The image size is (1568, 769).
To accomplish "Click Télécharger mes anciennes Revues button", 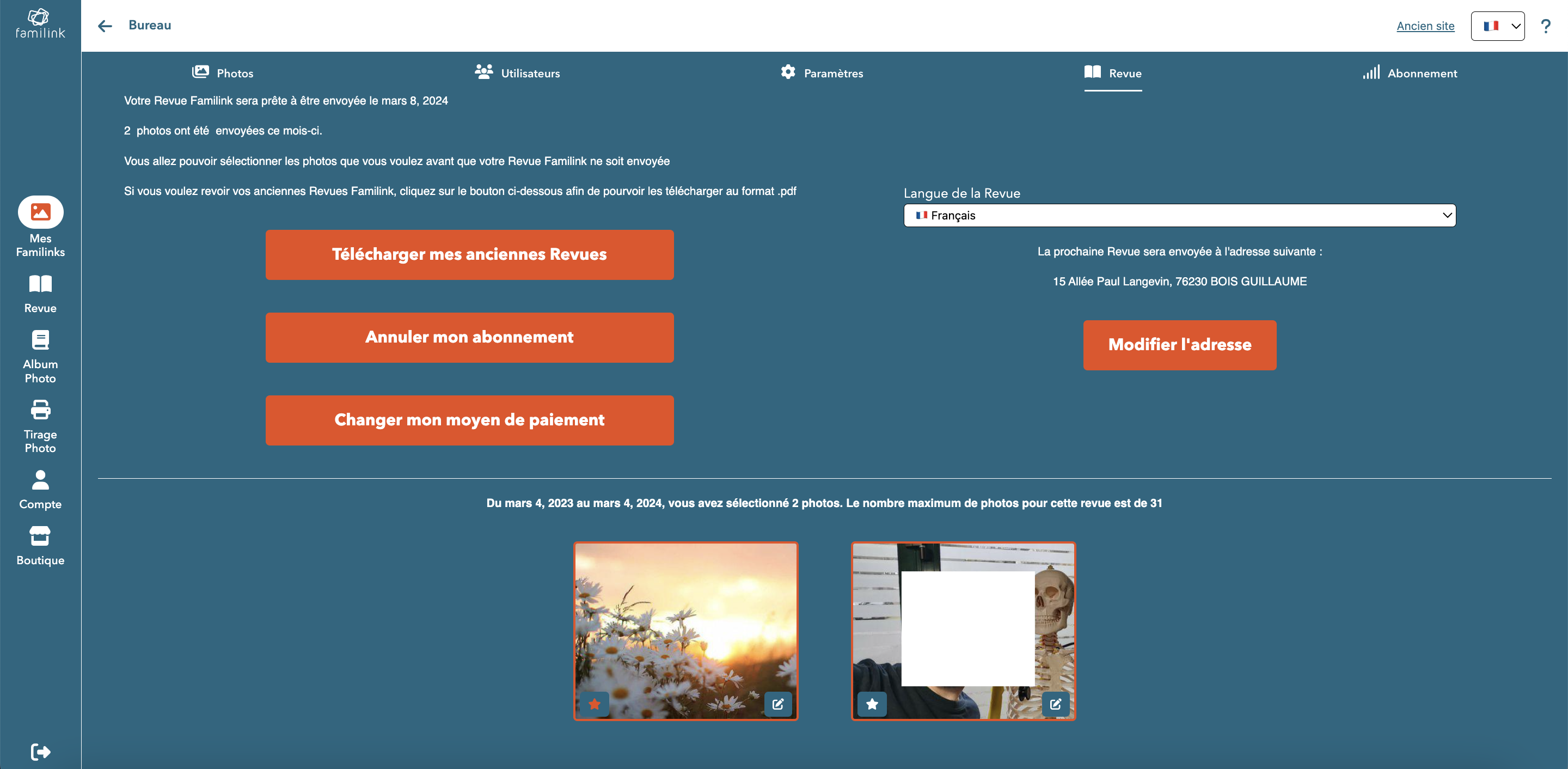I will 469,254.
